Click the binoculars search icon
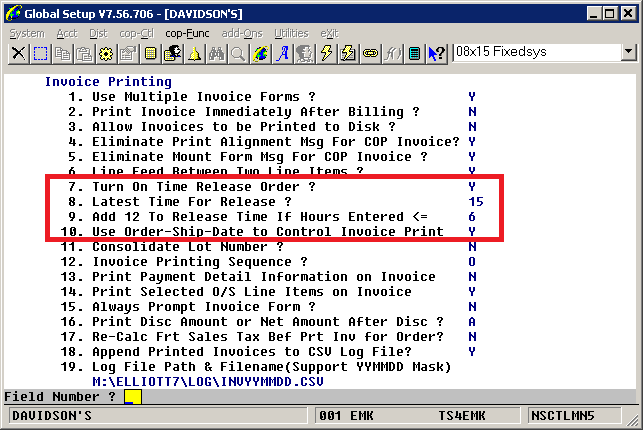The image size is (643, 430). coord(217,54)
